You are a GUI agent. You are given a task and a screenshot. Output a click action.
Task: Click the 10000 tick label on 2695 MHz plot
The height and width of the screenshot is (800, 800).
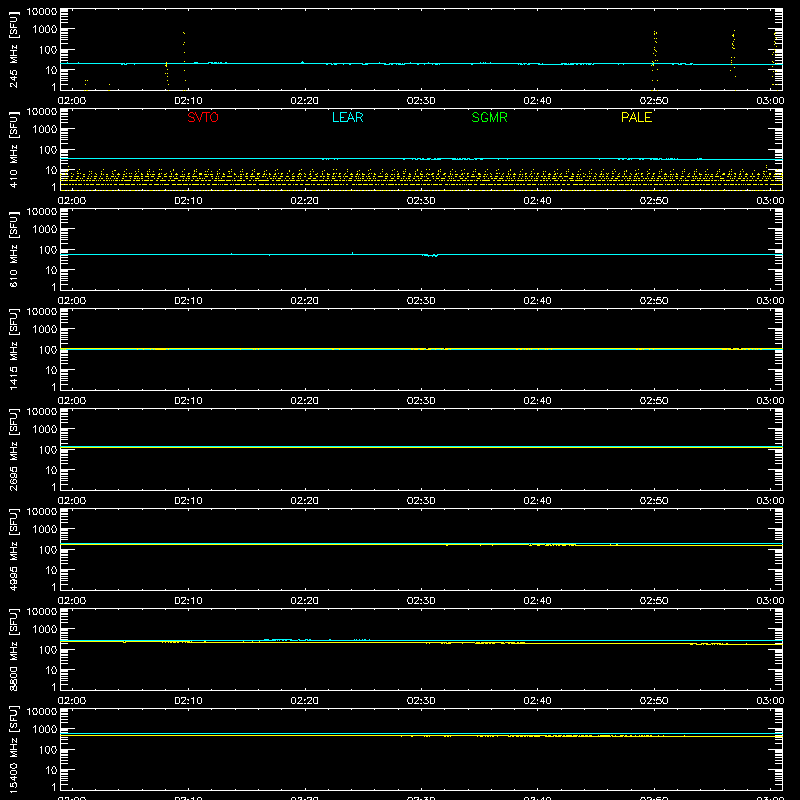point(42,412)
